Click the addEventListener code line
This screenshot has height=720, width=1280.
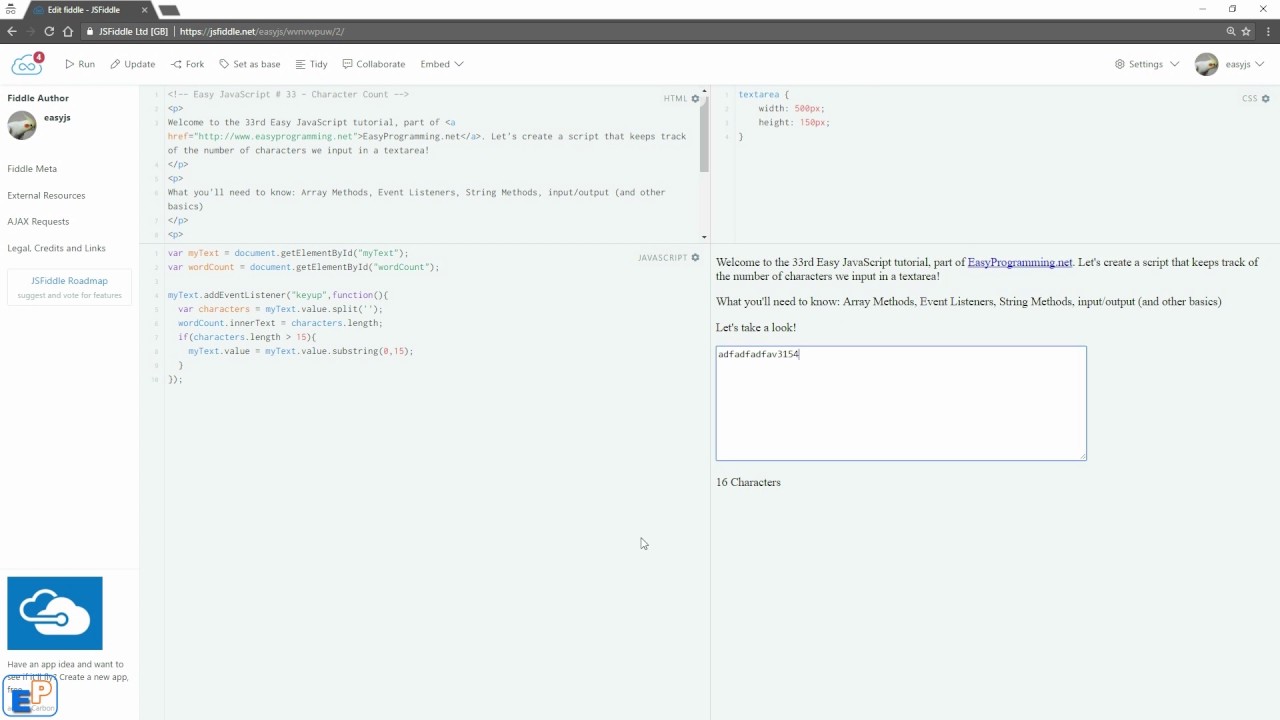tap(278, 296)
